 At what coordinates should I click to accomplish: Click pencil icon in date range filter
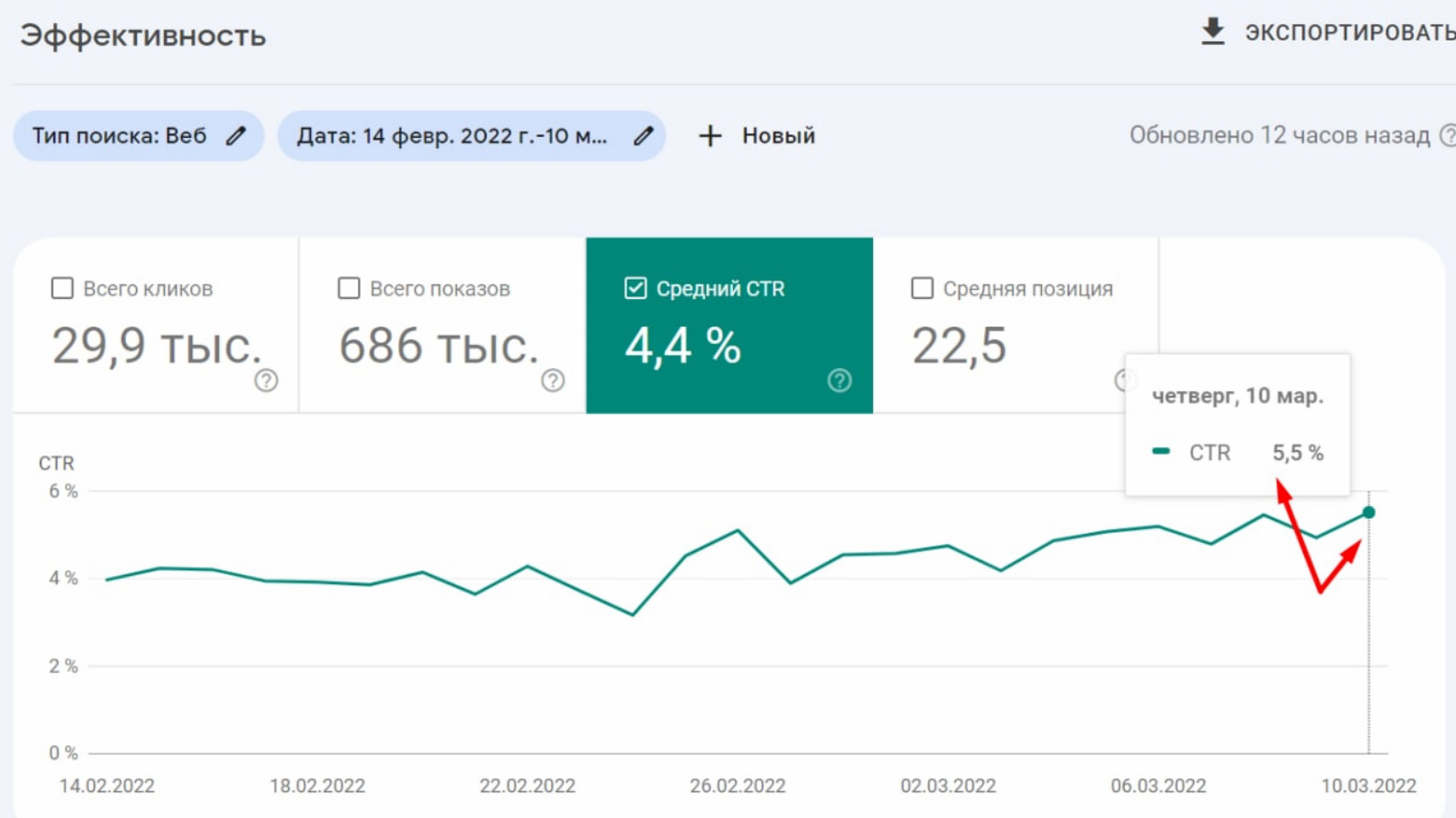pyautogui.click(x=644, y=136)
